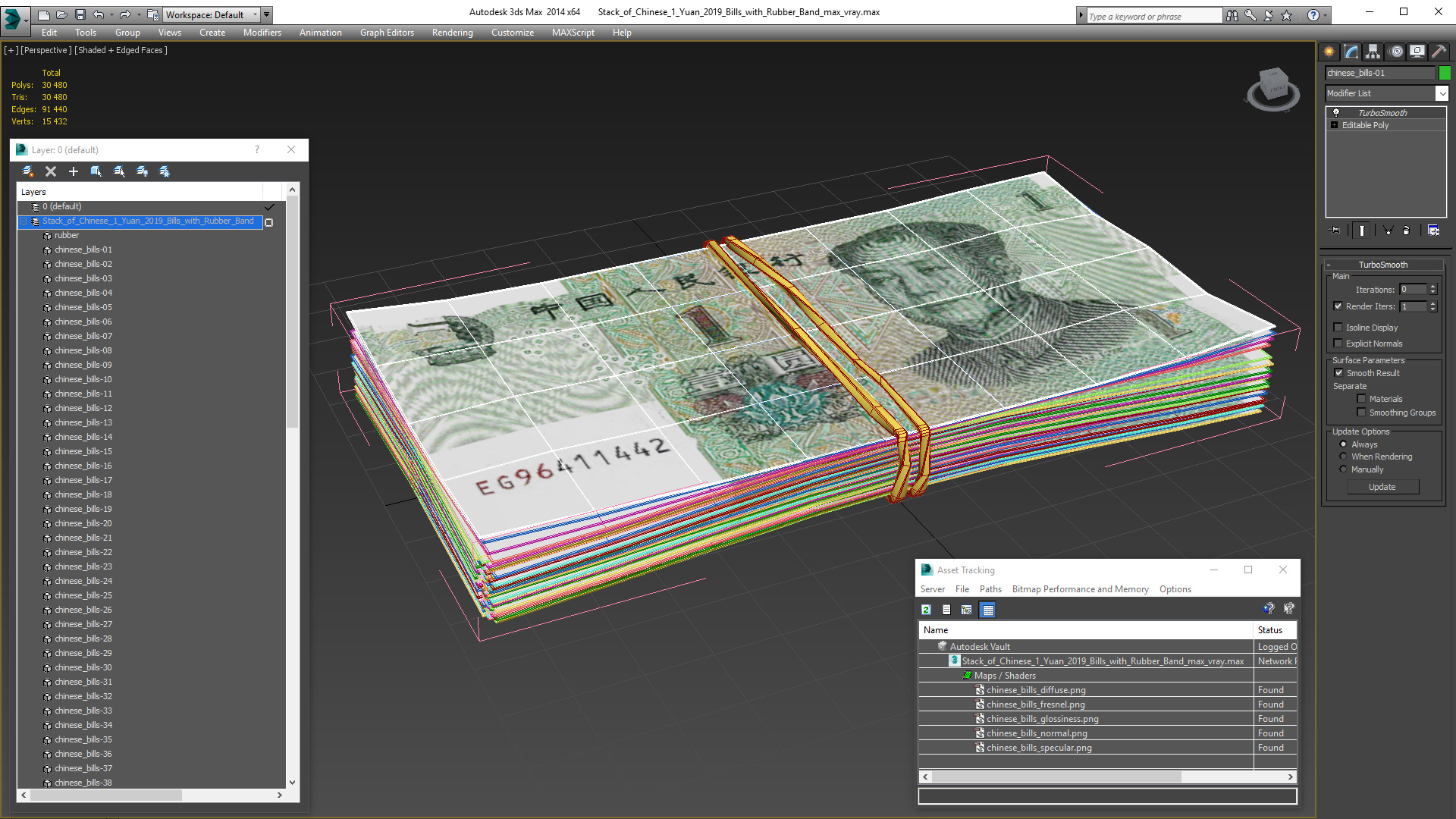Click the Redo arrow icon

[125, 14]
